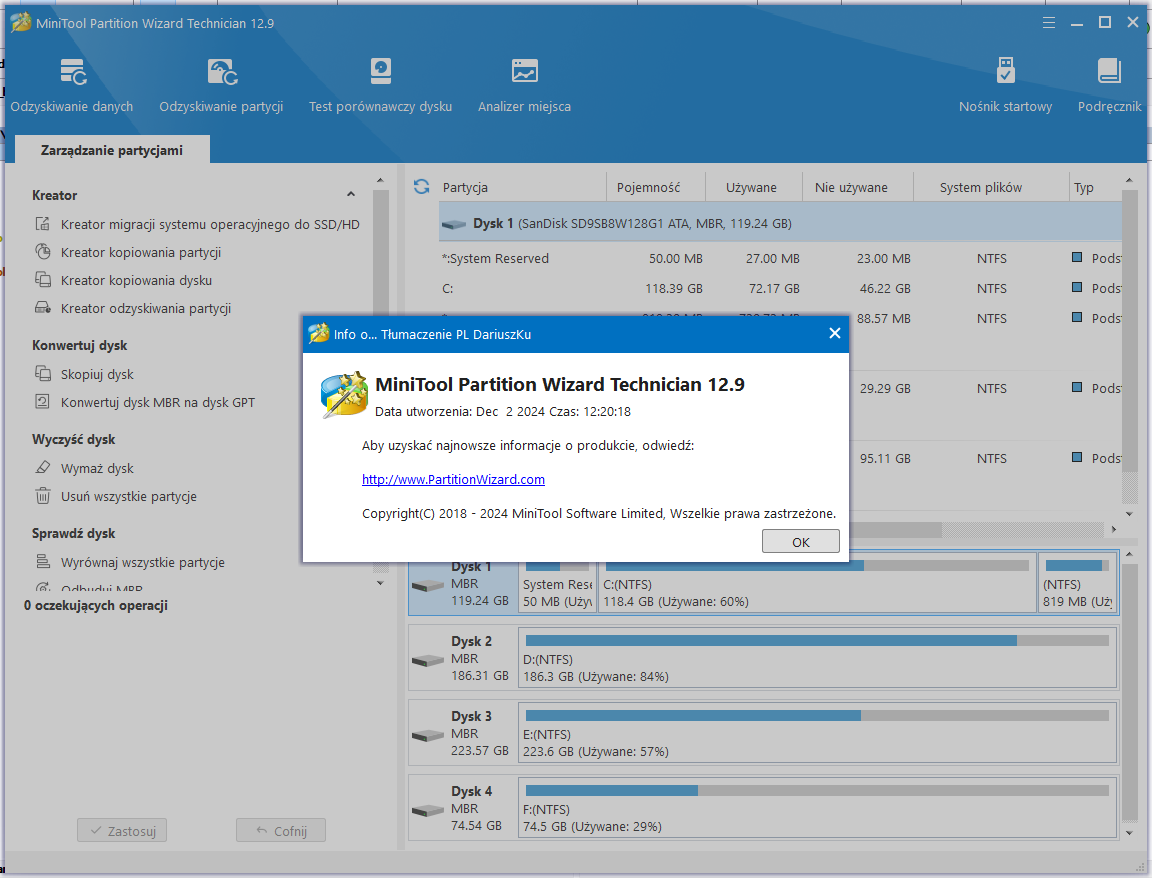The height and width of the screenshot is (878, 1152).
Task: Click OK in the Info dialog
Action: coord(801,541)
